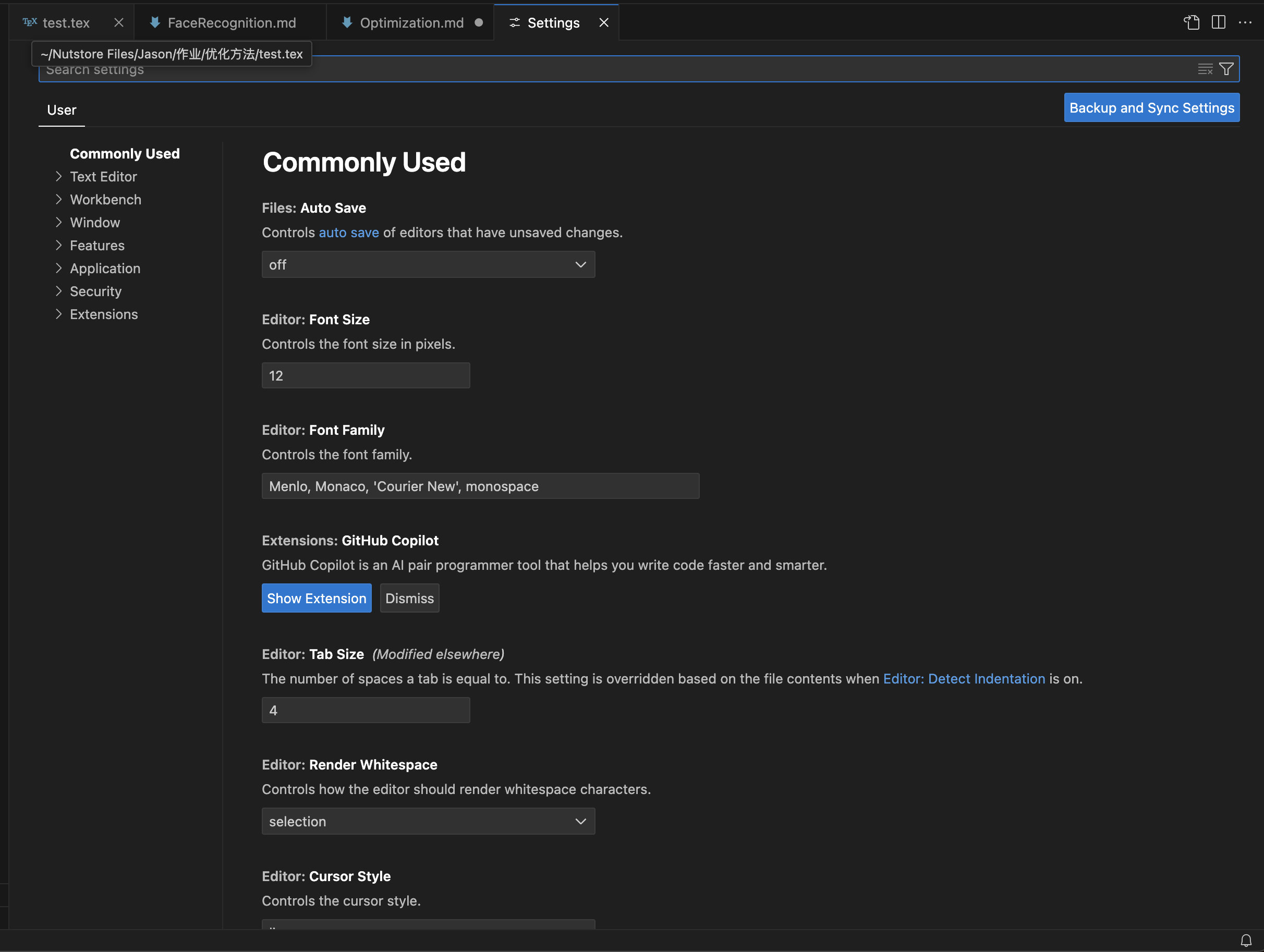This screenshot has height=952, width=1264.
Task: Open the editor More Actions ellipsis
Action: click(x=1245, y=22)
